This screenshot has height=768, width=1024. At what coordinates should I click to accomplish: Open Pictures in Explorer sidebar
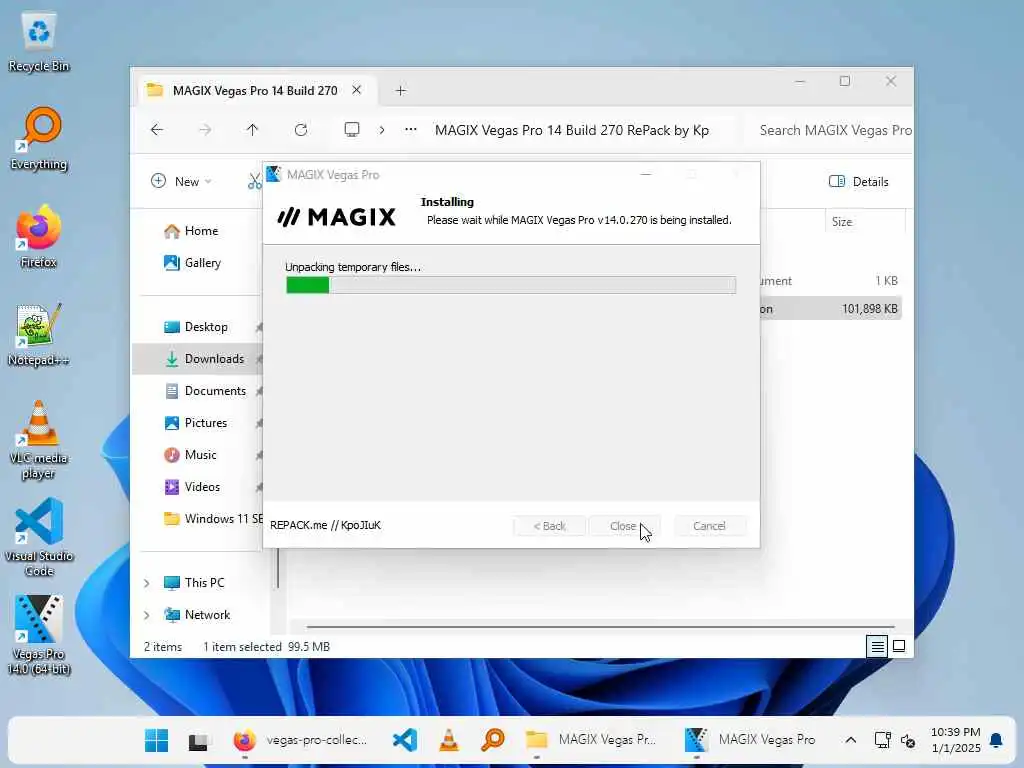(x=206, y=423)
